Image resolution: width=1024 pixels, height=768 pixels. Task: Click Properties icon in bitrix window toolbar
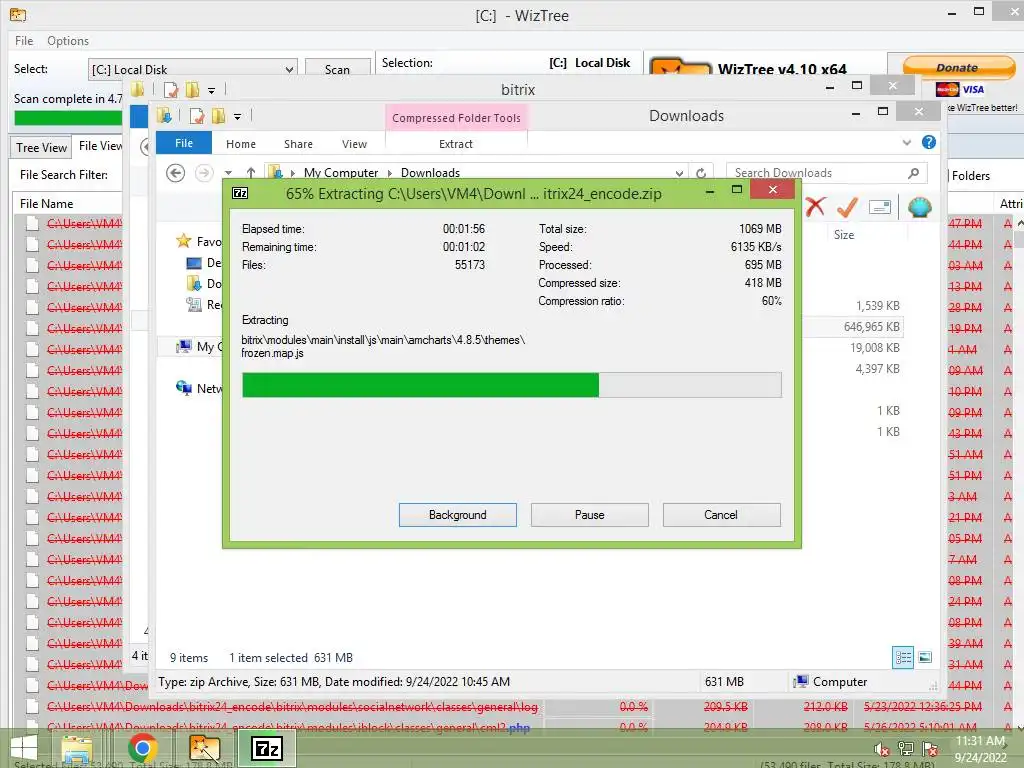click(x=171, y=89)
